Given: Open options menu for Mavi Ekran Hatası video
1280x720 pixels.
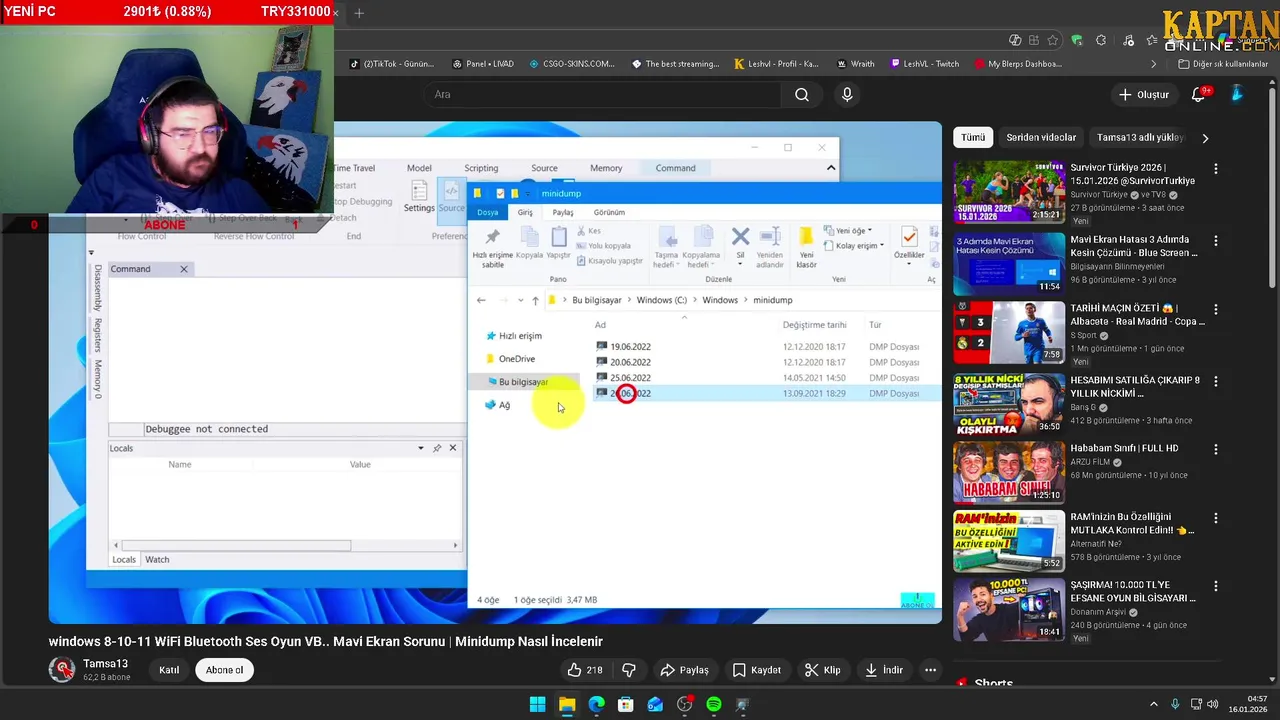Looking at the screenshot, I should [x=1216, y=241].
